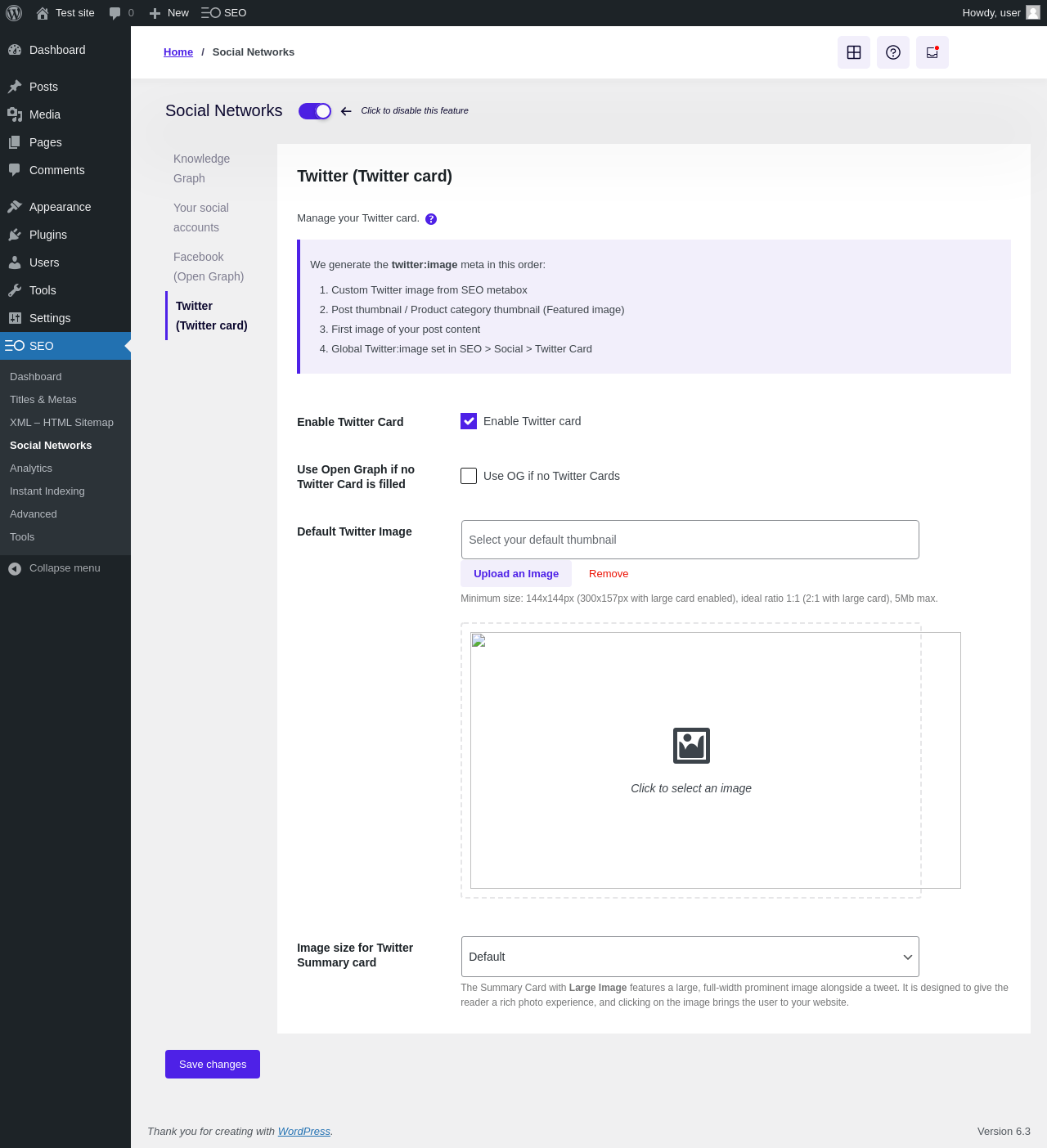This screenshot has width=1047, height=1148.
Task: Uncheck Enable Twitter card checkbox
Action: (x=469, y=421)
